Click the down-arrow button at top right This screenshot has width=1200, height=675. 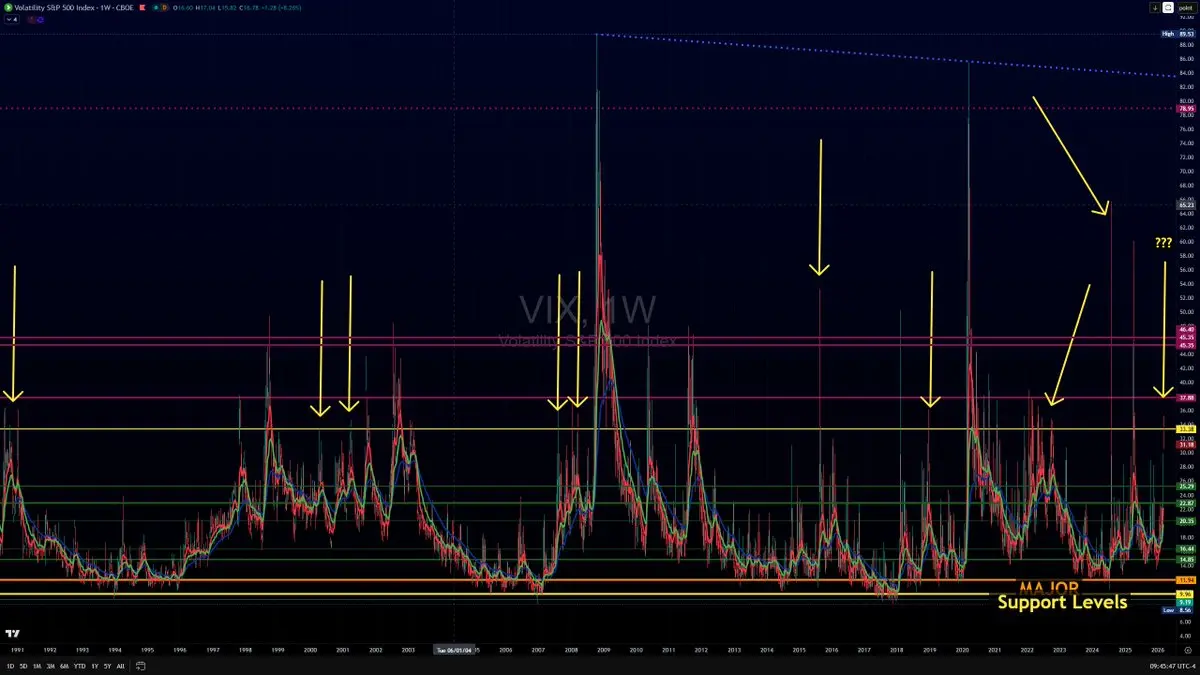(x=1155, y=8)
